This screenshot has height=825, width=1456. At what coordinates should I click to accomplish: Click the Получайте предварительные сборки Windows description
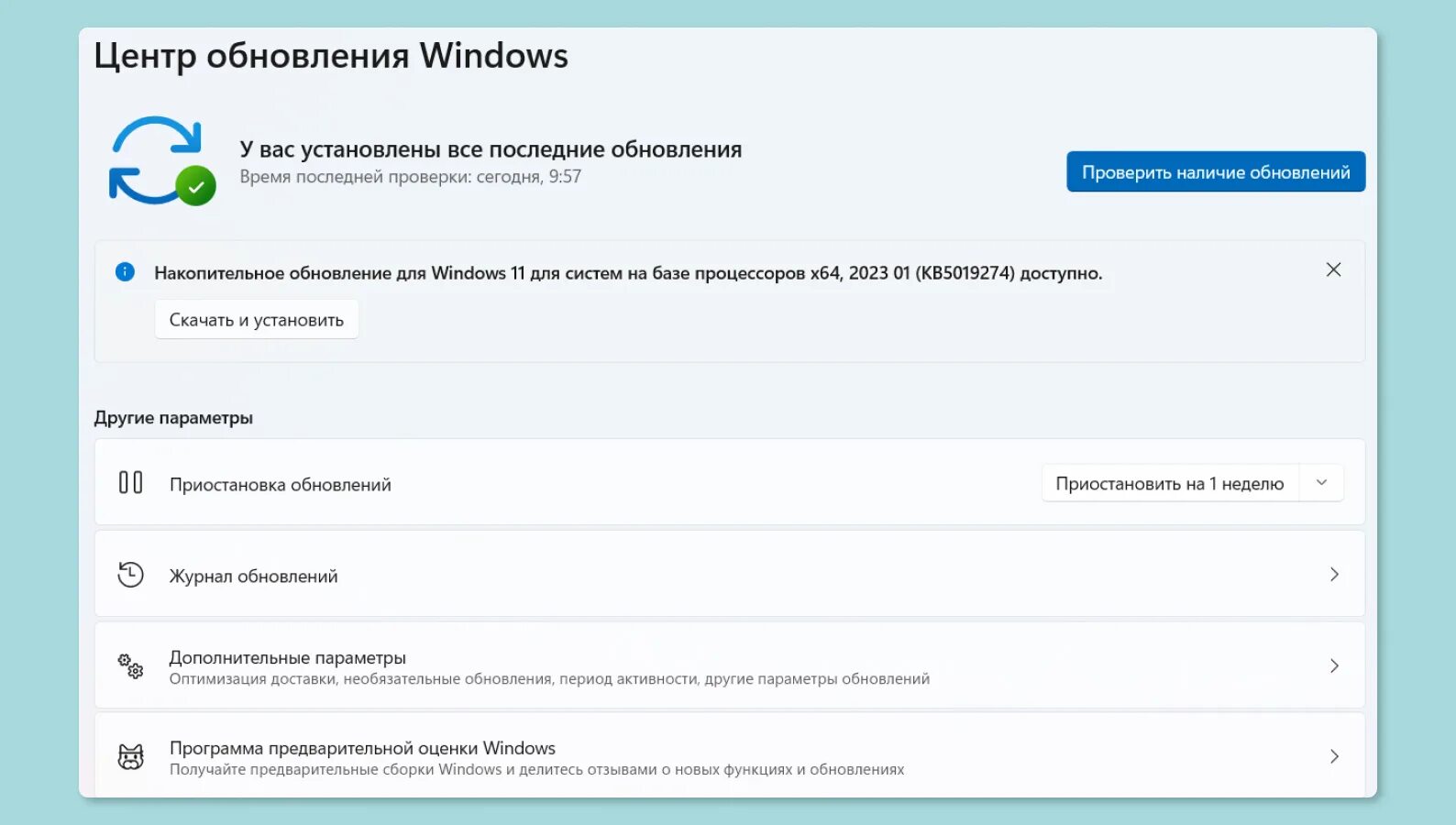coord(536,770)
